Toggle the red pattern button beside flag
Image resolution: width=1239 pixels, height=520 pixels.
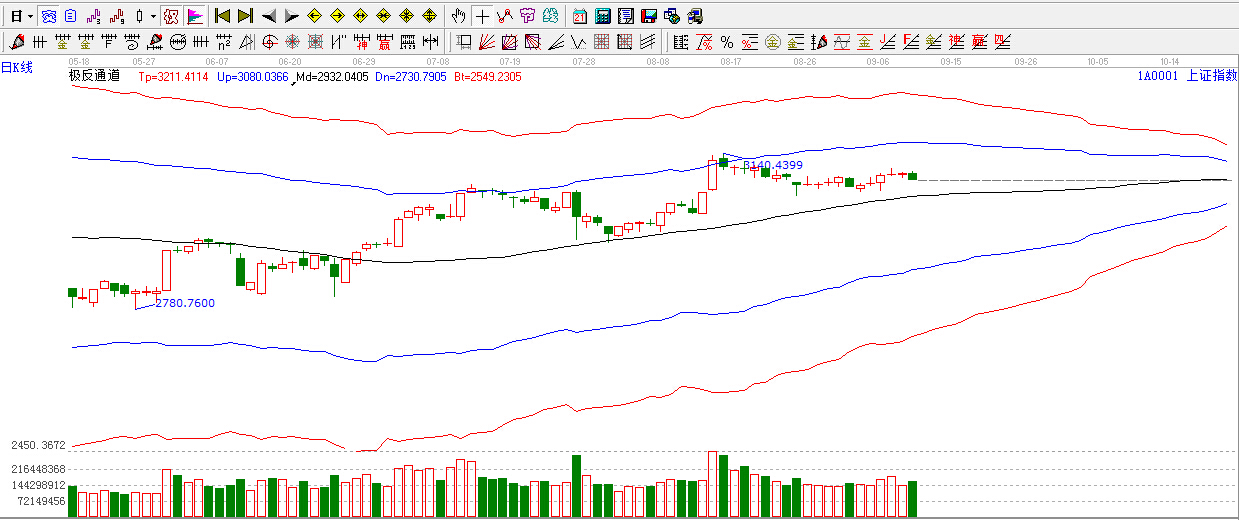(171, 16)
